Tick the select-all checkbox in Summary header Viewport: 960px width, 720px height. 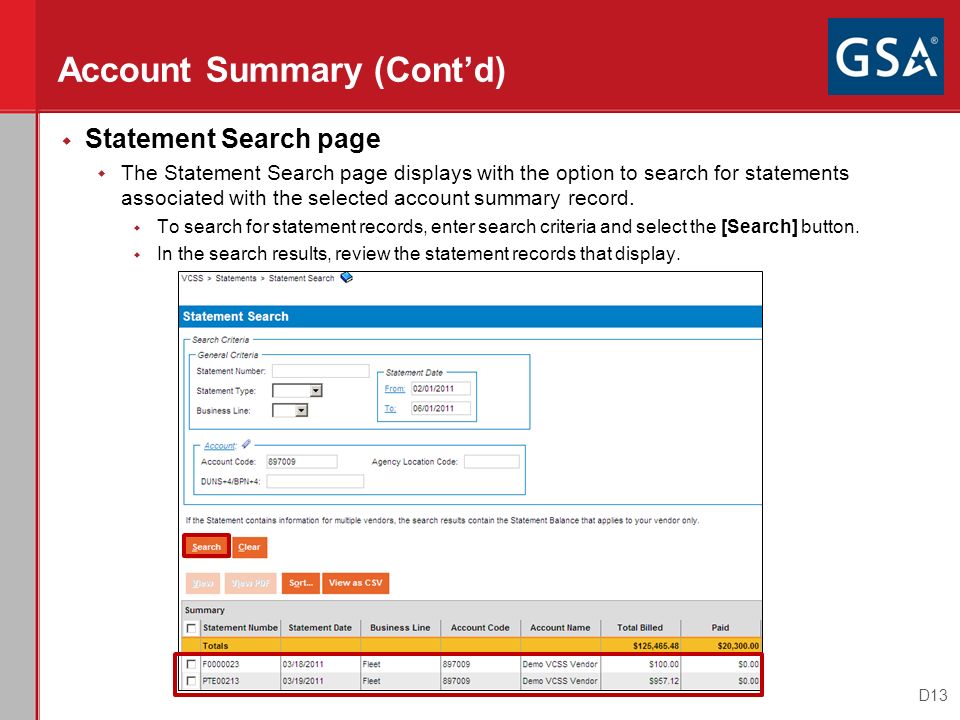pyautogui.click(x=192, y=628)
